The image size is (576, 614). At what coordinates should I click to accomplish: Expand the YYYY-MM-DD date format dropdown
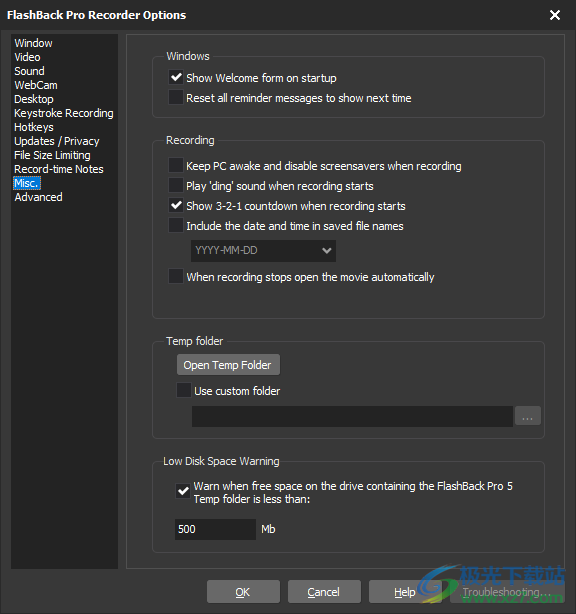[263, 251]
